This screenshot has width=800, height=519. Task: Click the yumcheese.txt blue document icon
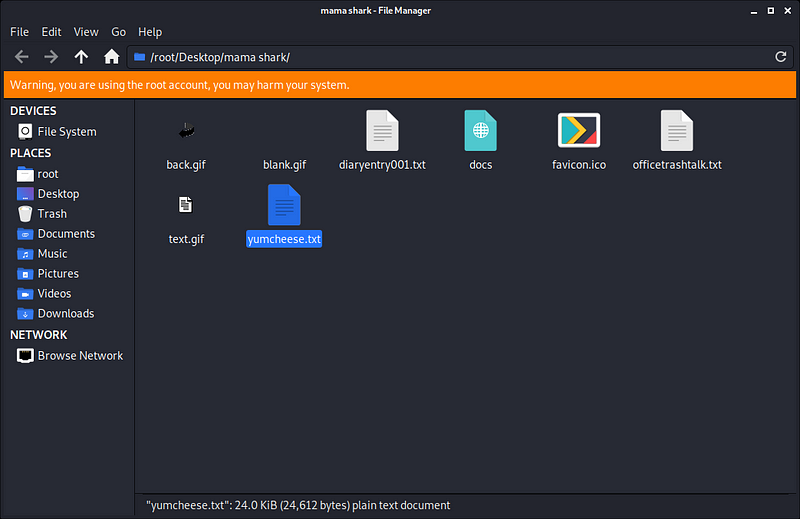(284, 205)
